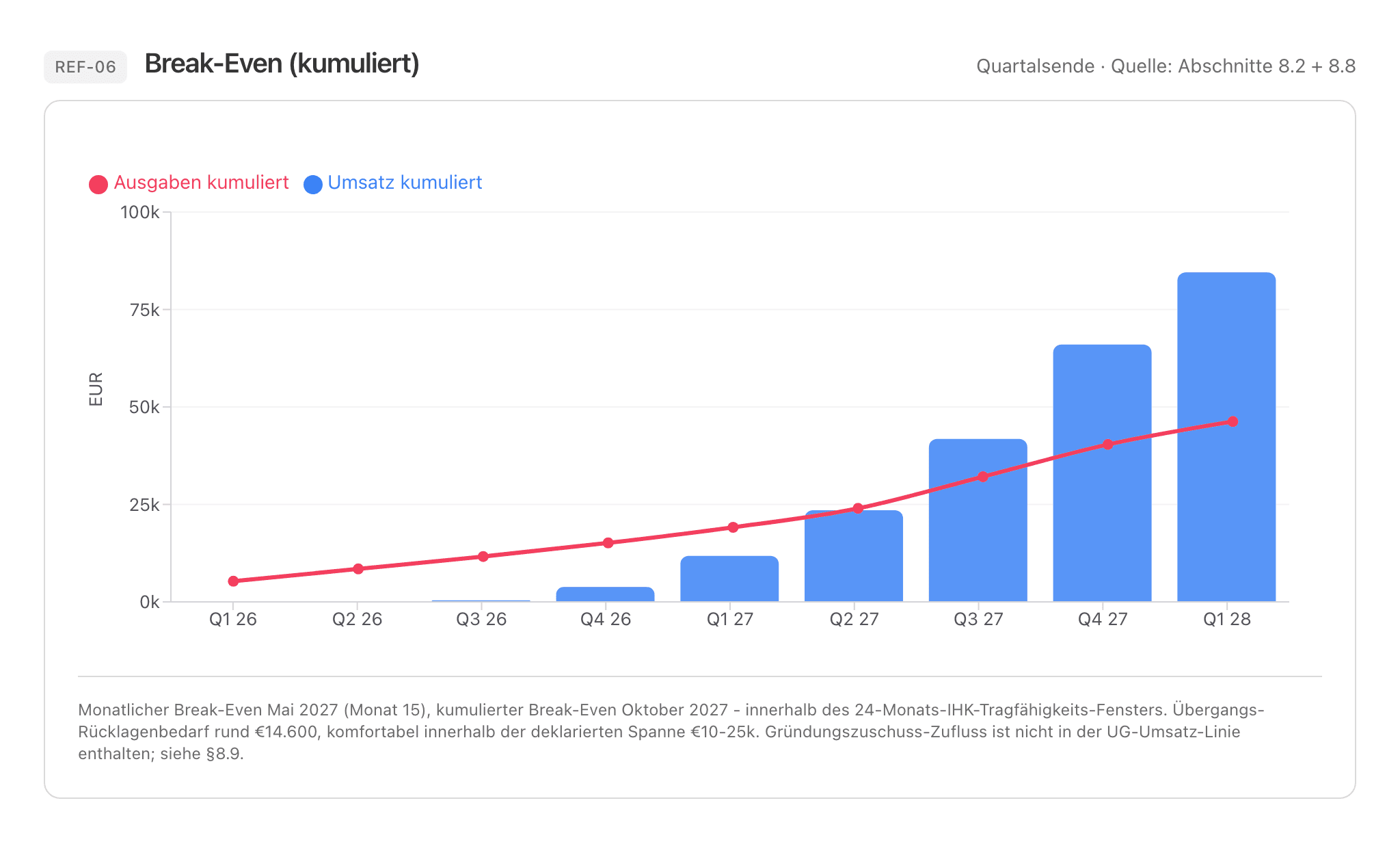This screenshot has width=1400, height=844.
Task: Click the Q2 26 expense data point
Action: (x=358, y=569)
